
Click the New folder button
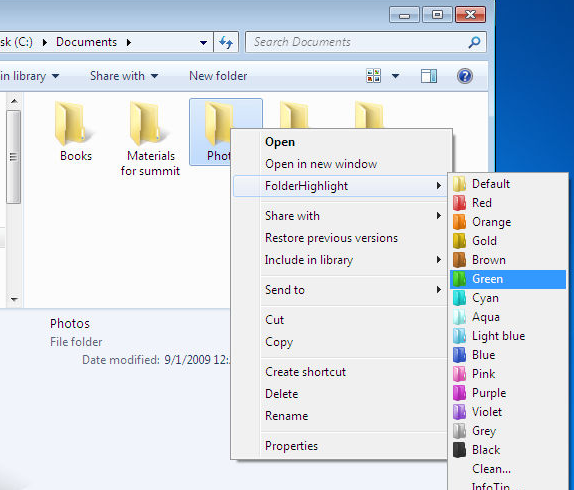pos(218,76)
